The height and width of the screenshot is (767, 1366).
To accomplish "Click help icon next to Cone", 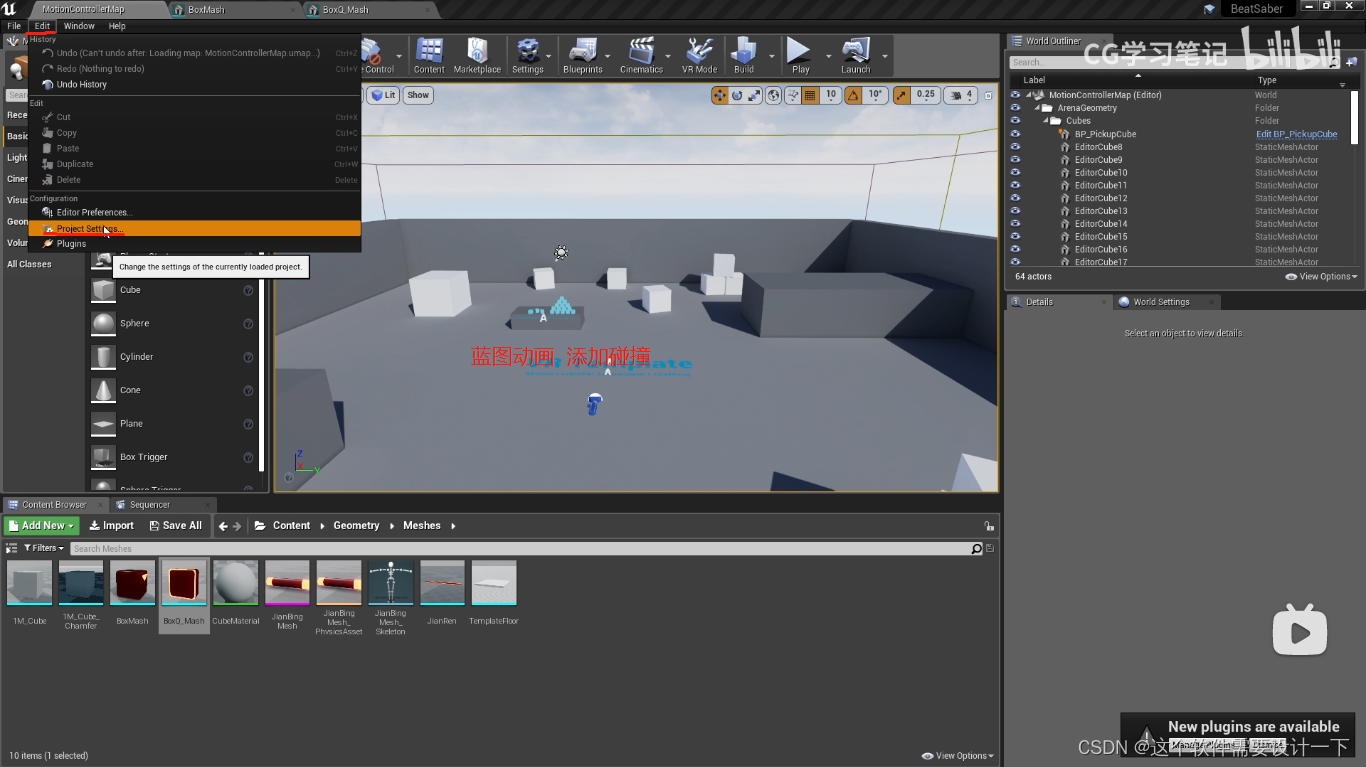I will 249,390.
